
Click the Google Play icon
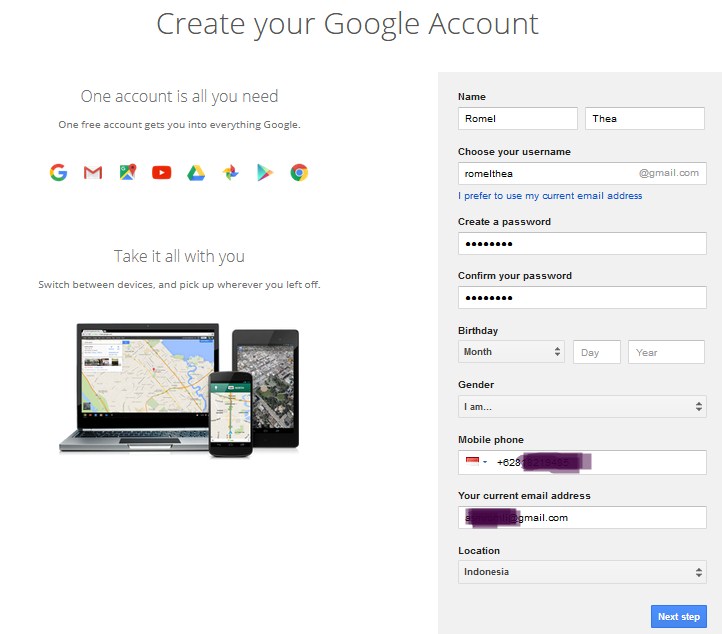click(x=265, y=173)
